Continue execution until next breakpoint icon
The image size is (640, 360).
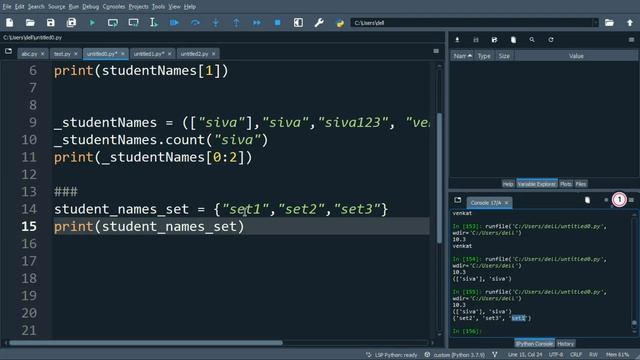click(257, 23)
